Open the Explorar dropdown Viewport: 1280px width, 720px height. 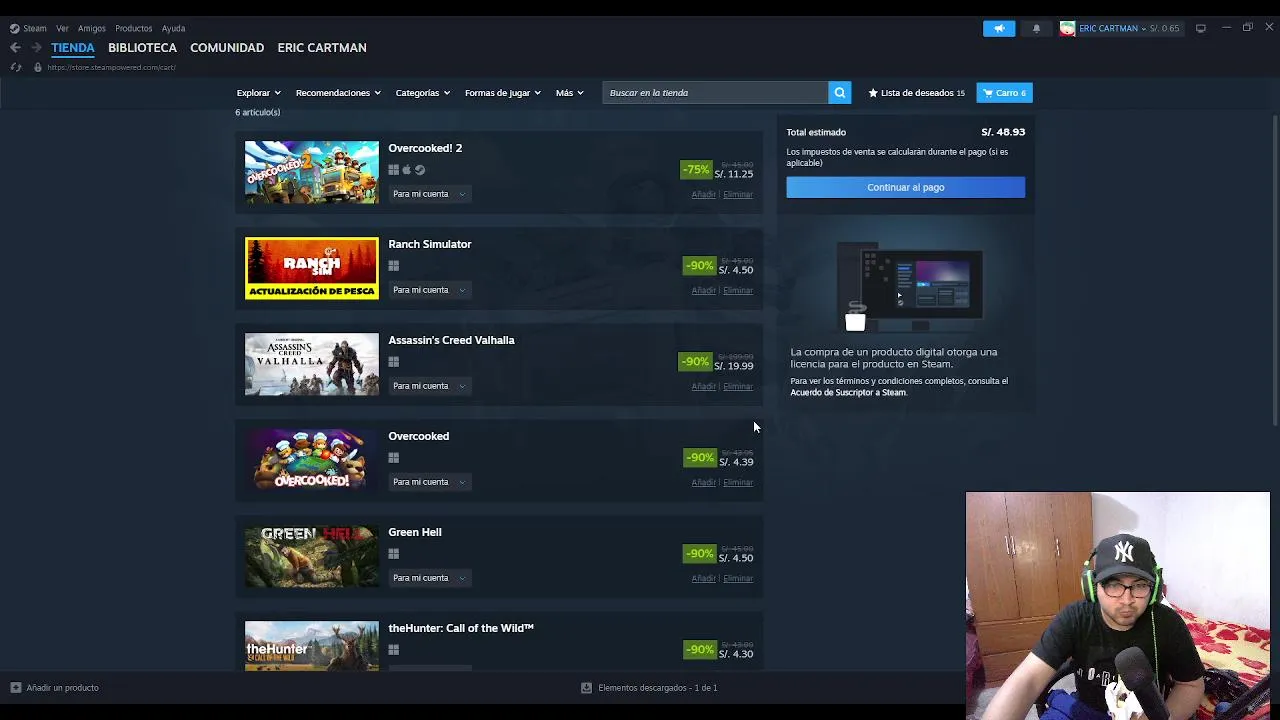pyautogui.click(x=259, y=93)
